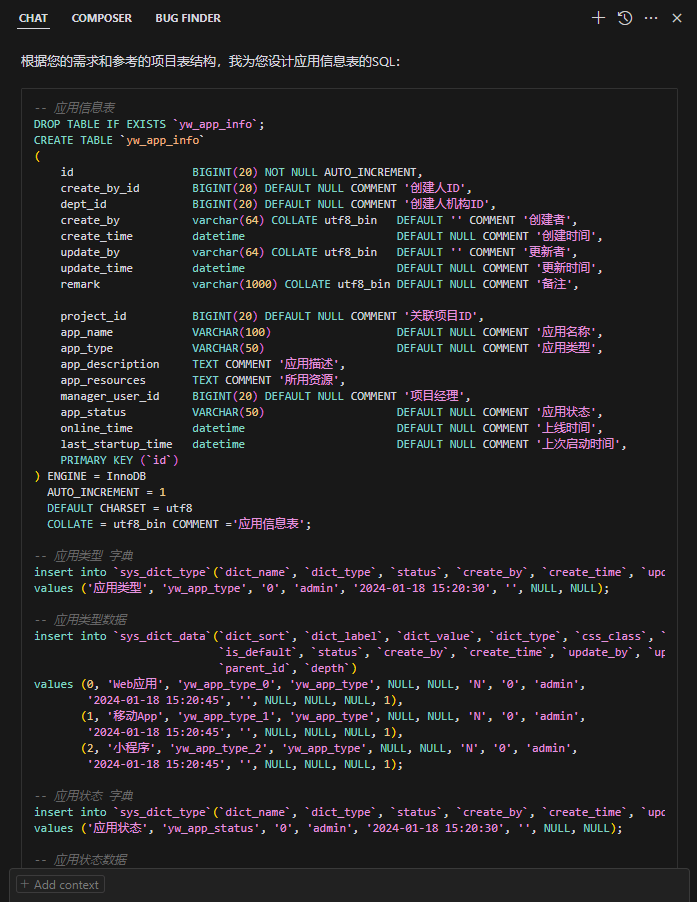Click the 'Web应用' values row
Viewport: 697px width, 902px height.
(320, 684)
